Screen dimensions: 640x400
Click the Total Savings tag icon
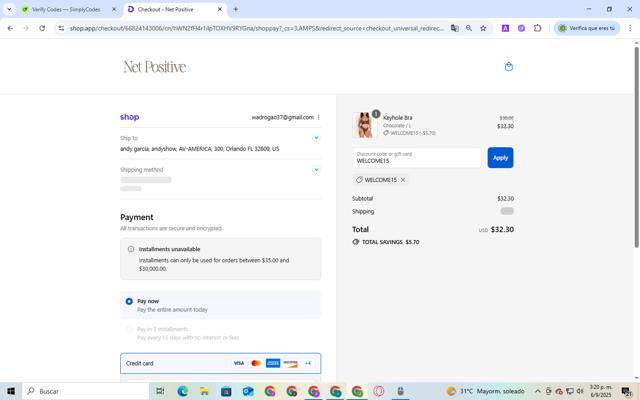tap(356, 242)
